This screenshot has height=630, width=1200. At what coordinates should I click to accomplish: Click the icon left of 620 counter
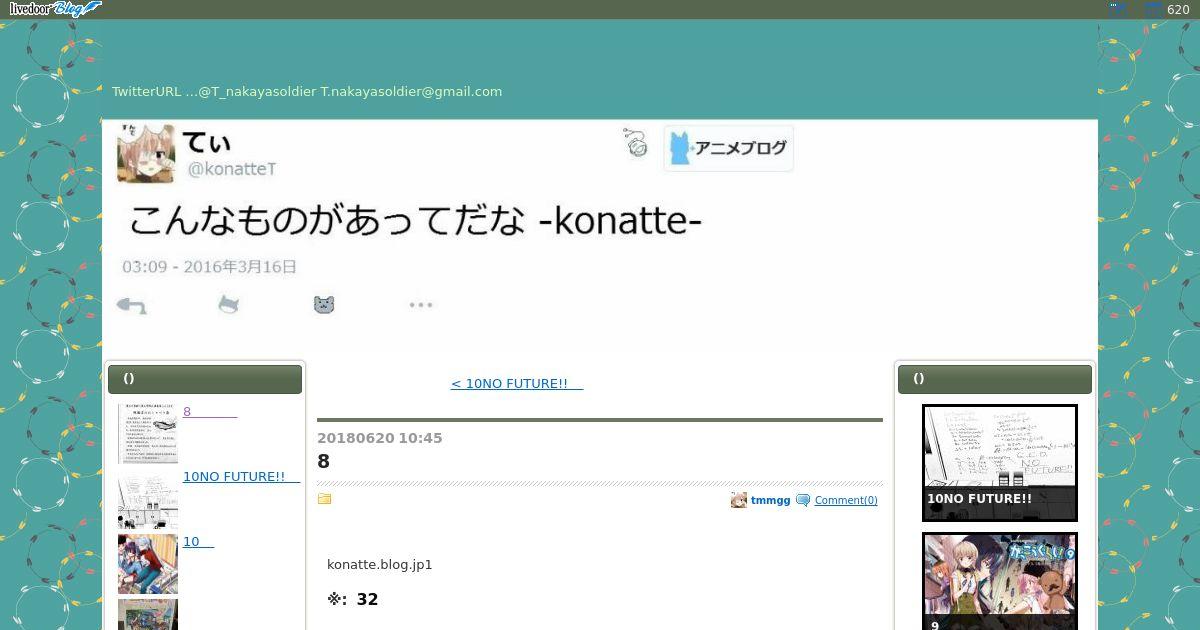[1153, 9]
